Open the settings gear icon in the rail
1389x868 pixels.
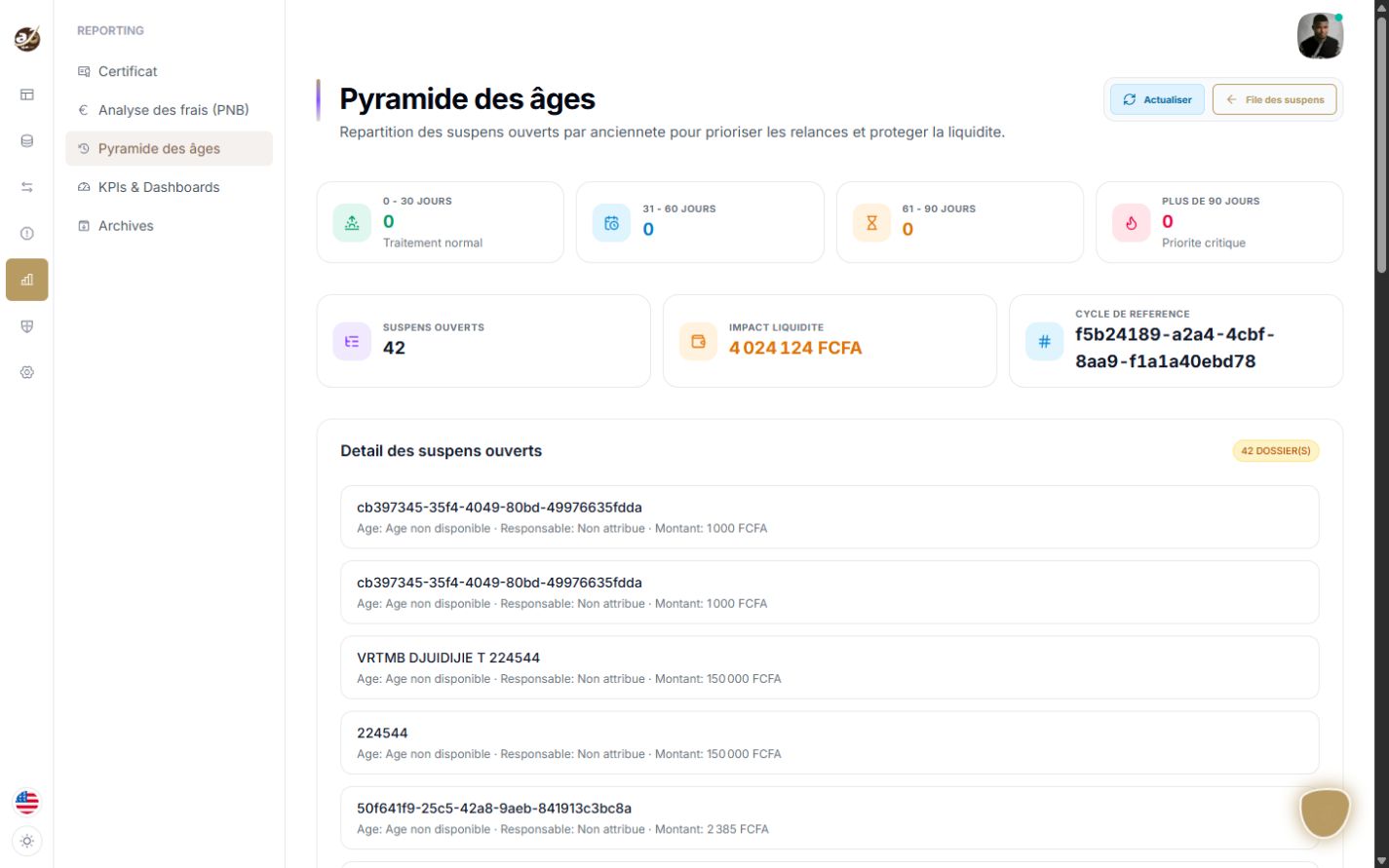26,372
